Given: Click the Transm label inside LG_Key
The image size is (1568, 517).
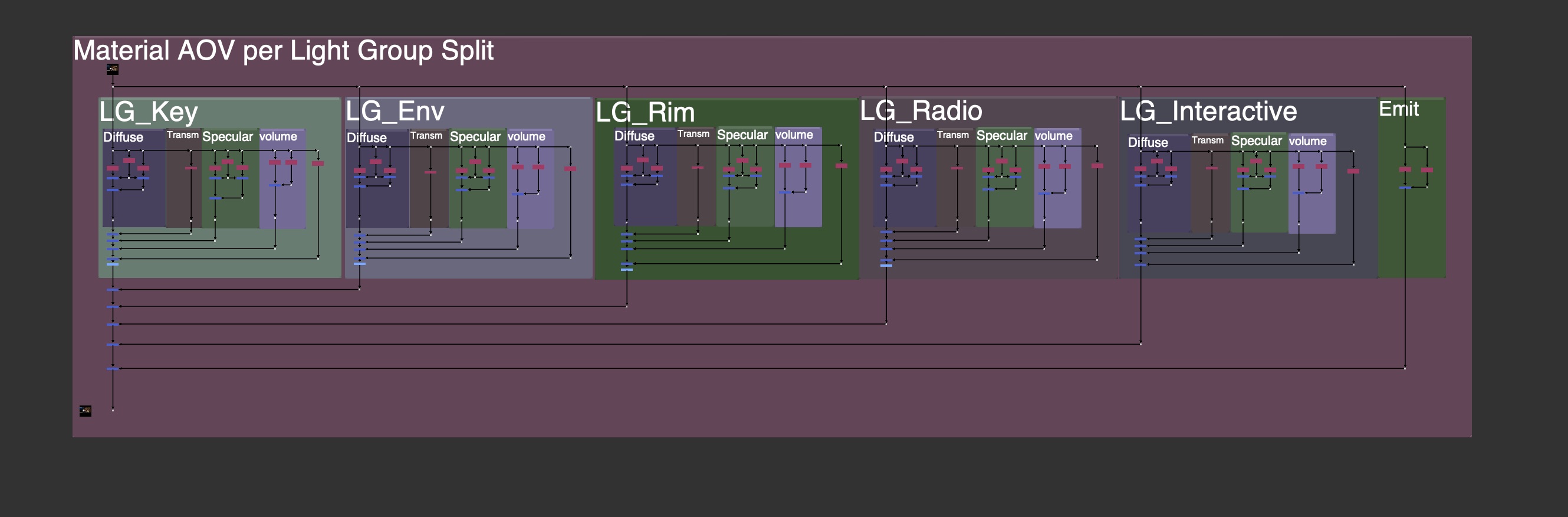Looking at the screenshot, I should pos(183,135).
